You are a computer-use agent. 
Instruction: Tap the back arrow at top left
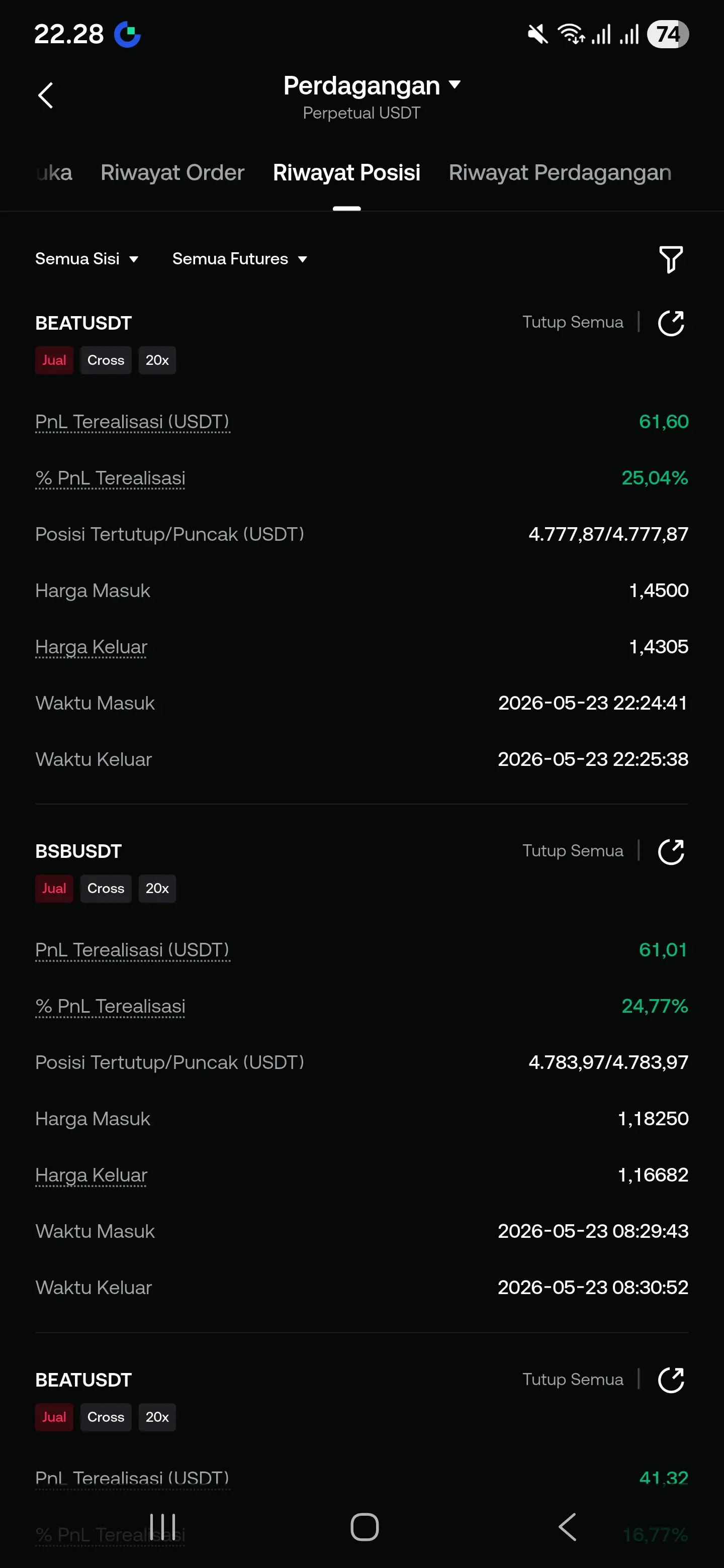pos(46,95)
